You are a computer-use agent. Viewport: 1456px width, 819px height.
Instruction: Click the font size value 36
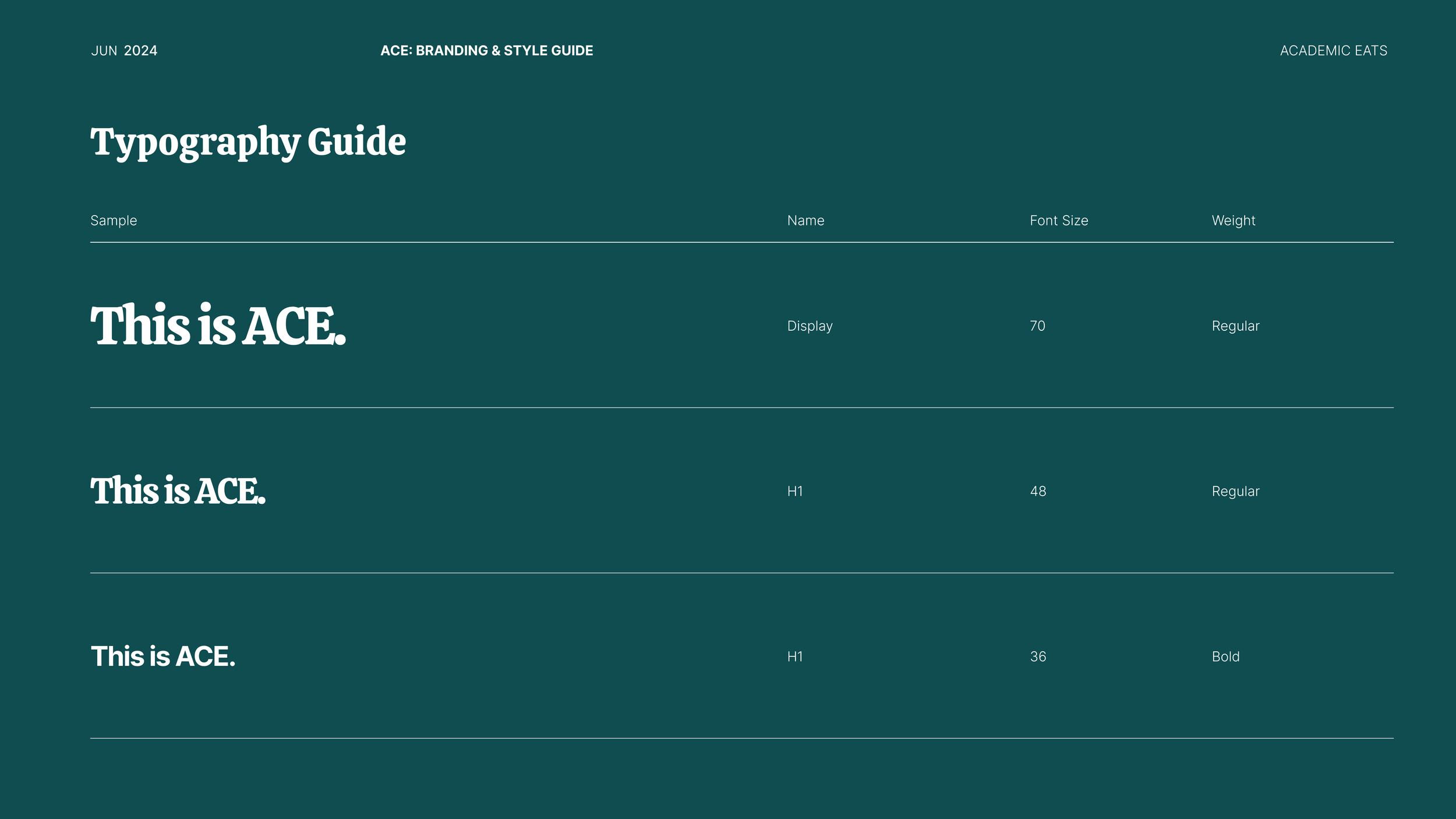click(1038, 657)
